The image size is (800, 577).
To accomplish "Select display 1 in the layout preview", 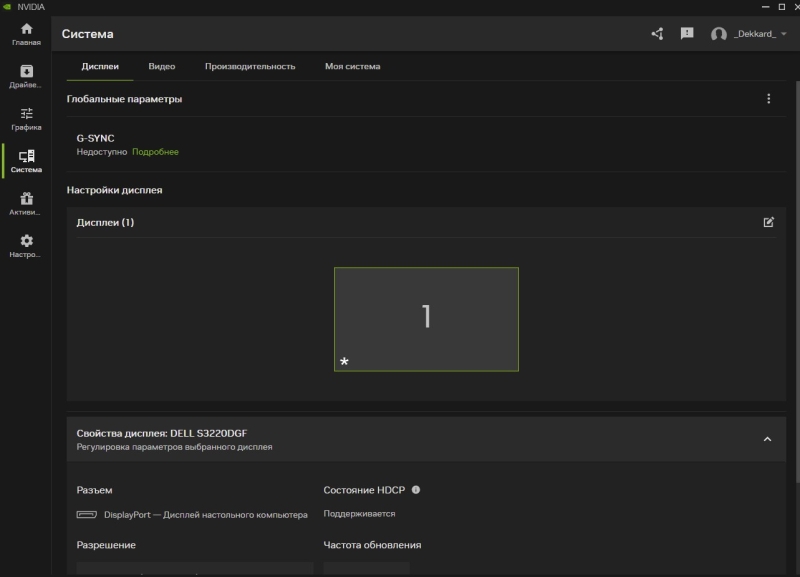I will [x=427, y=316].
